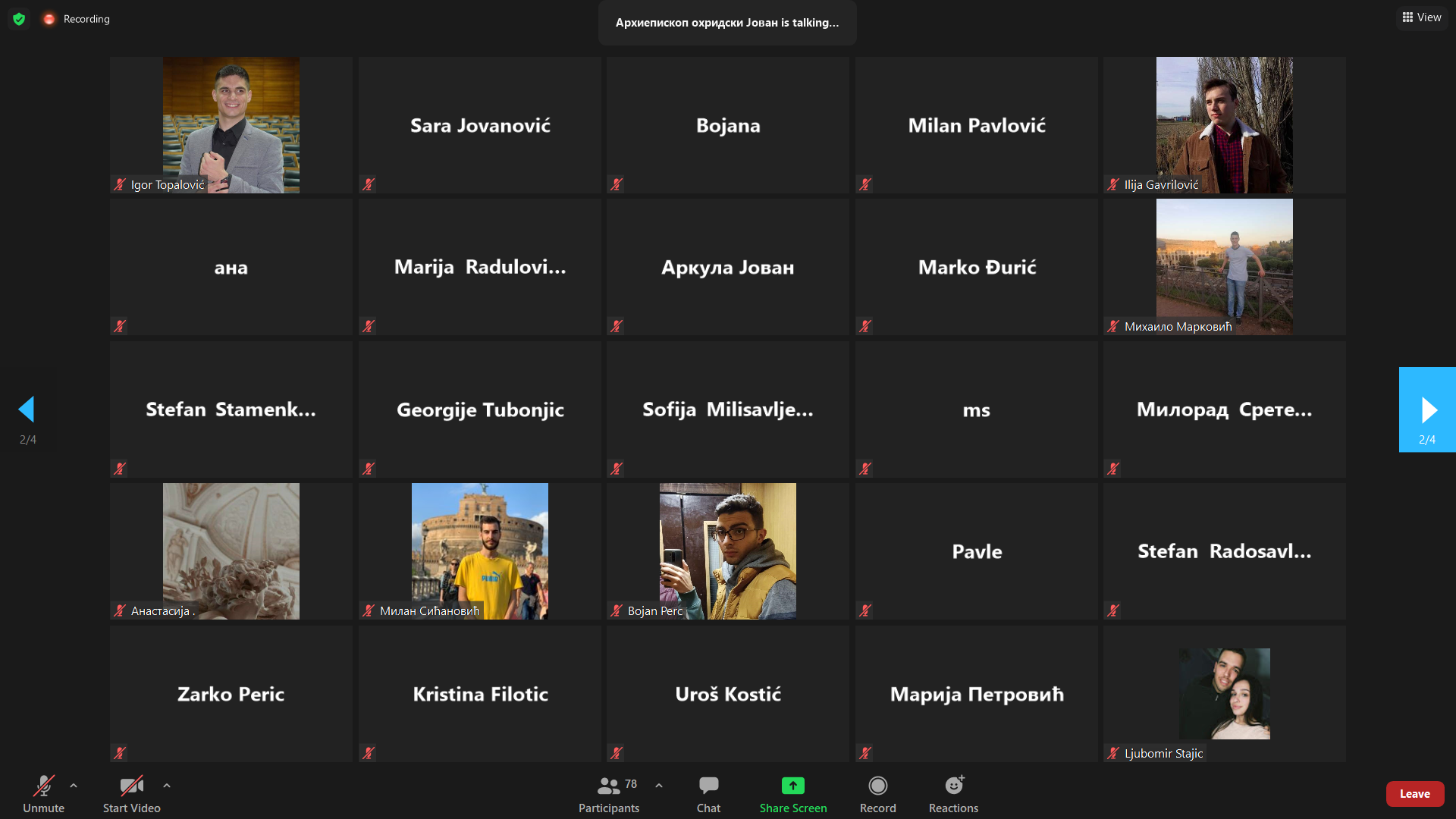Expand audio options arrow next to Unmute
The width and height of the screenshot is (1456, 819).
[74, 786]
